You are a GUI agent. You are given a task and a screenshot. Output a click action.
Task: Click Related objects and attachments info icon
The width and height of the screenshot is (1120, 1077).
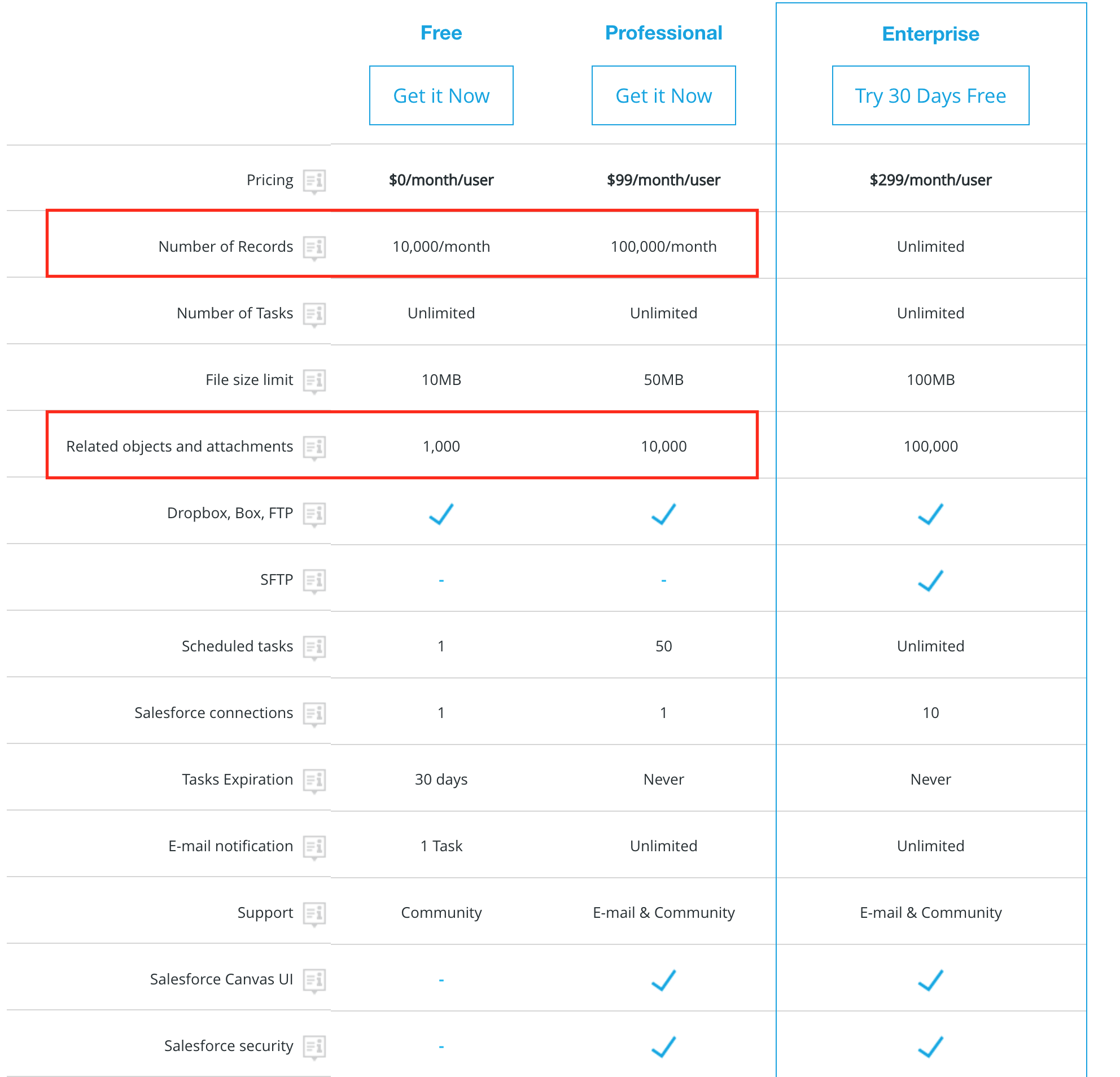pos(314,447)
